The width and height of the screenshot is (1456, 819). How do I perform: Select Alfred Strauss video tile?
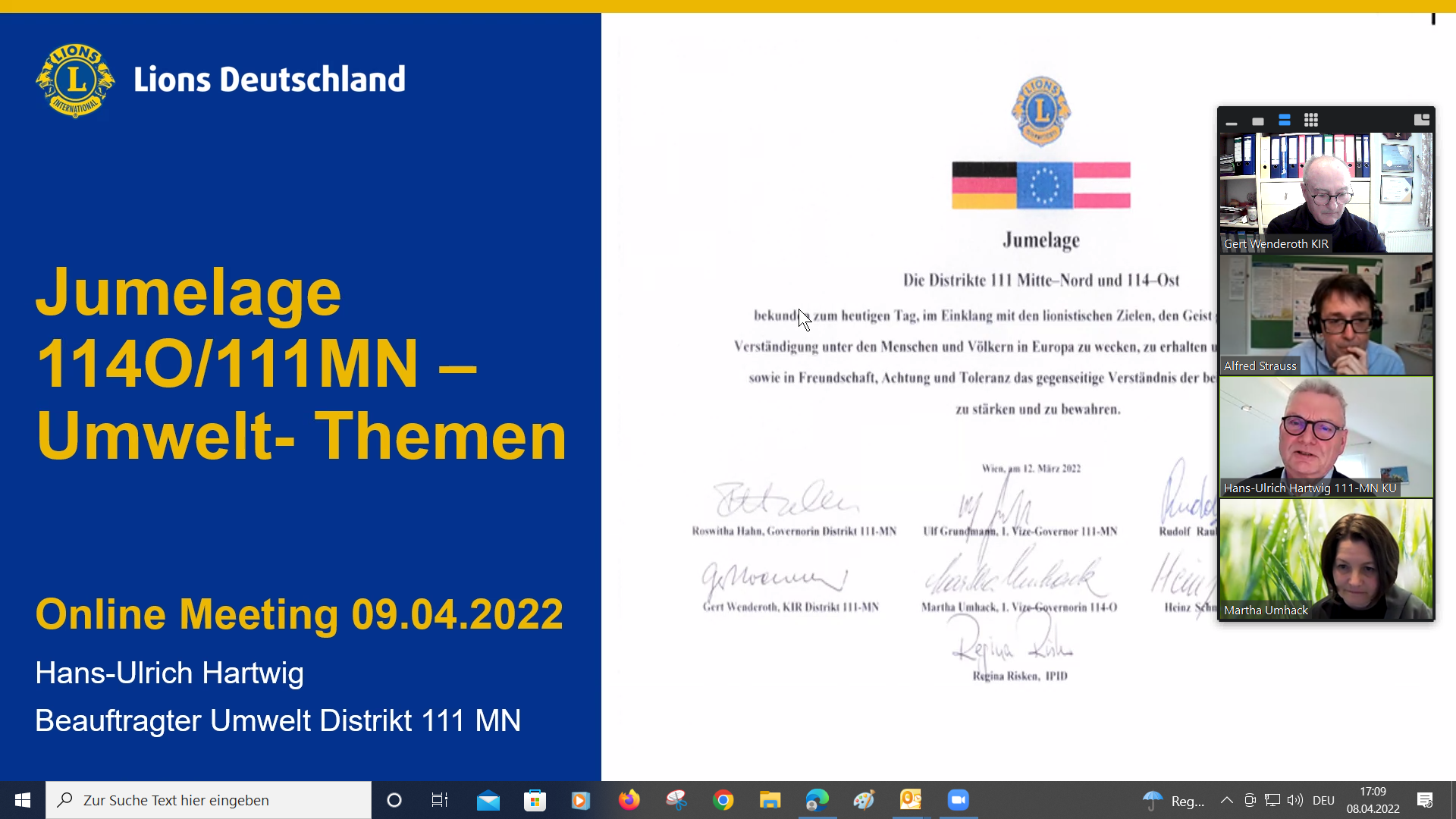pyautogui.click(x=1326, y=315)
